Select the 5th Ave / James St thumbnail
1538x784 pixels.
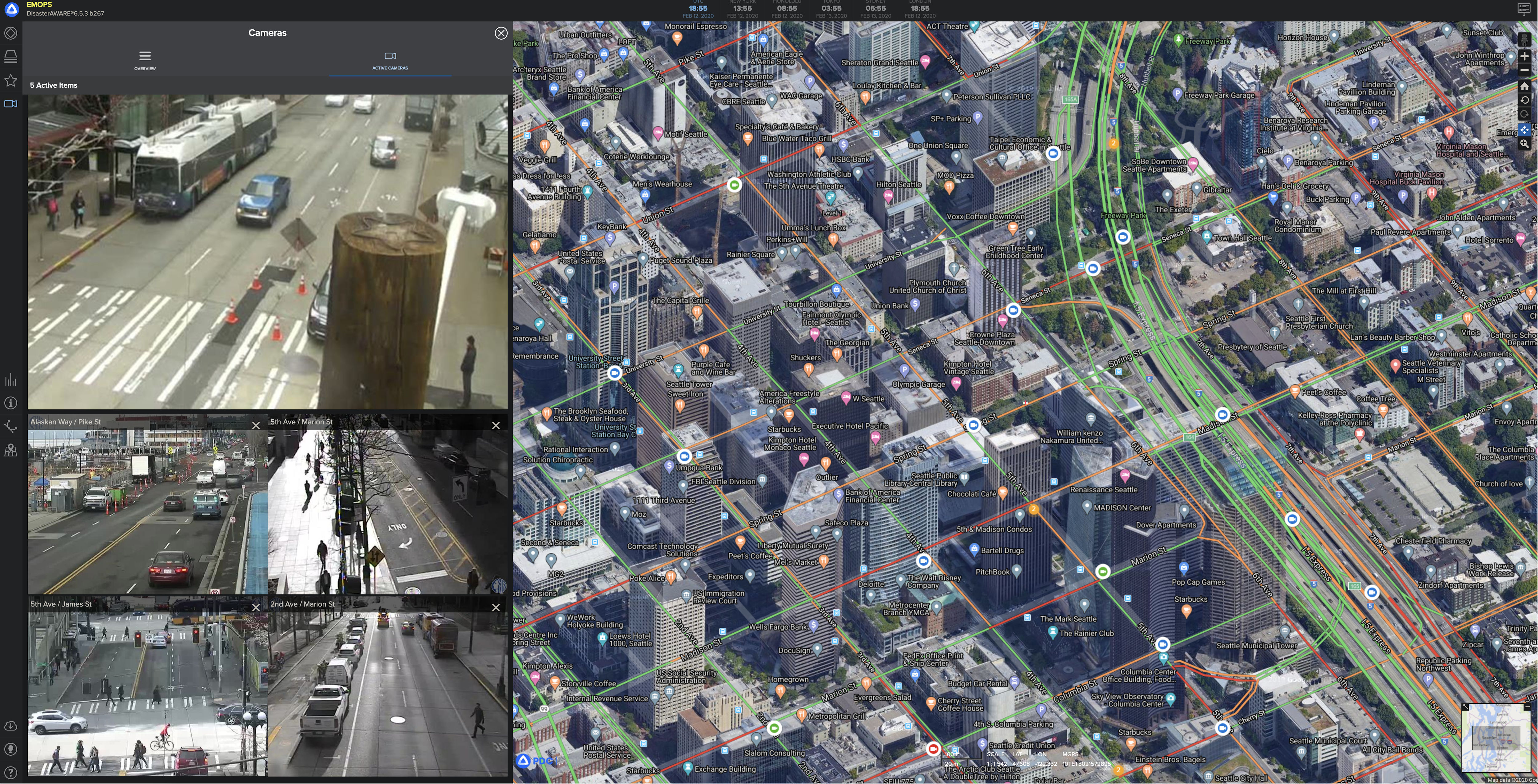point(147,693)
